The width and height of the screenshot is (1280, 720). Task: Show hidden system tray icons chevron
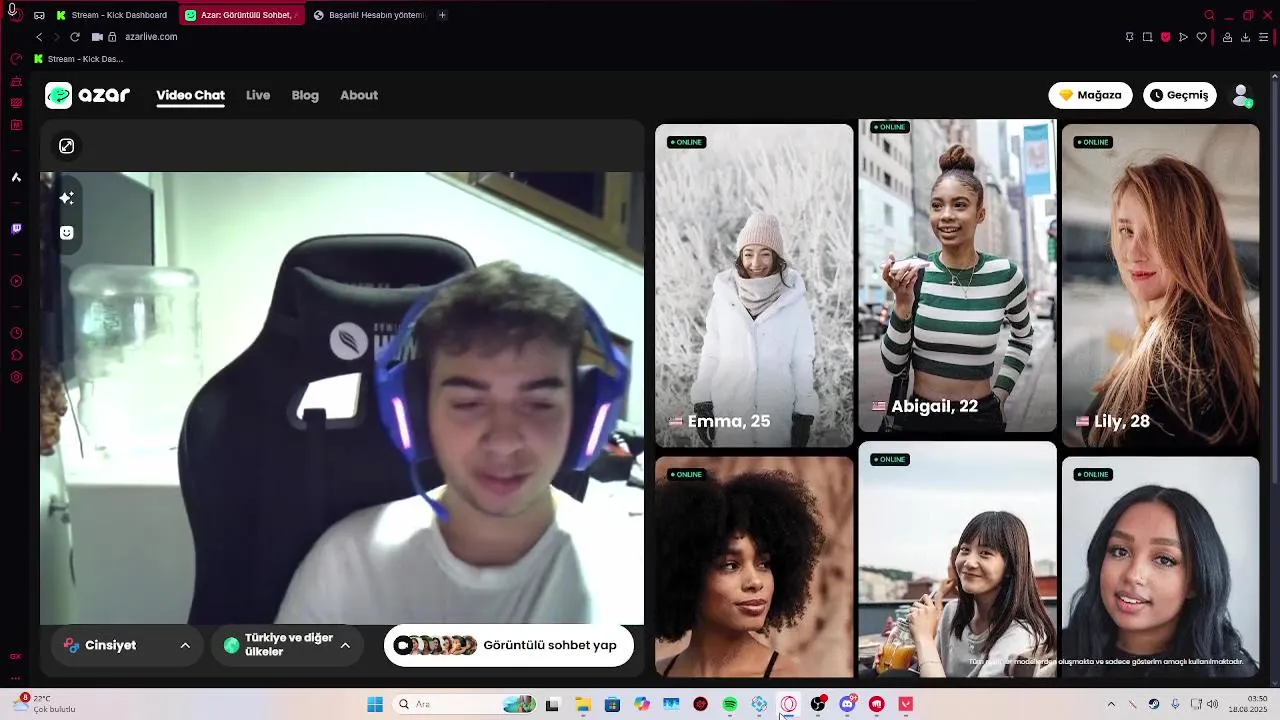[1110, 704]
